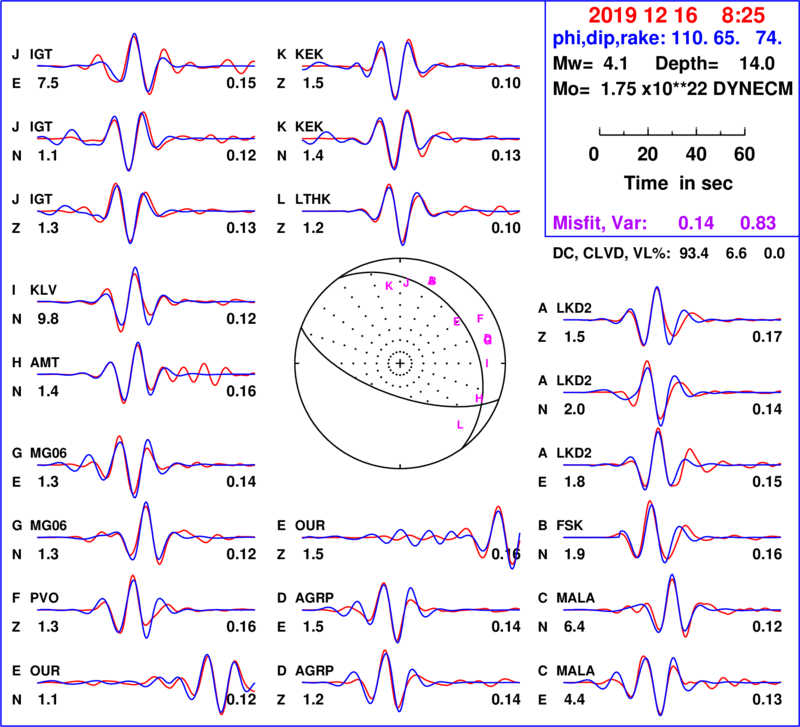
Task: Click the "Mw= 4.1" magnitude text
Action: pyautogui.click(x=590, y=64)
